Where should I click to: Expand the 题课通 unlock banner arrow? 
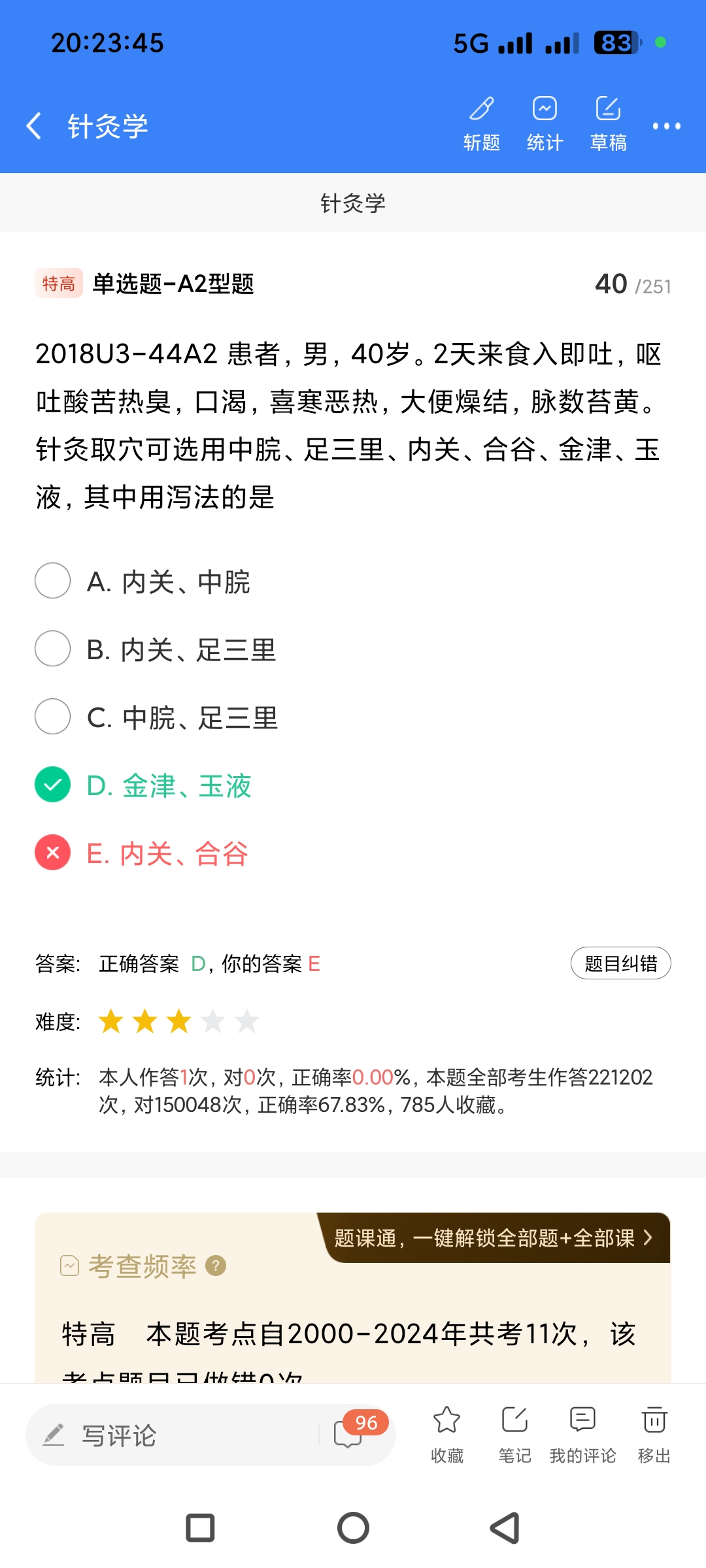(x=647, y=1237)
